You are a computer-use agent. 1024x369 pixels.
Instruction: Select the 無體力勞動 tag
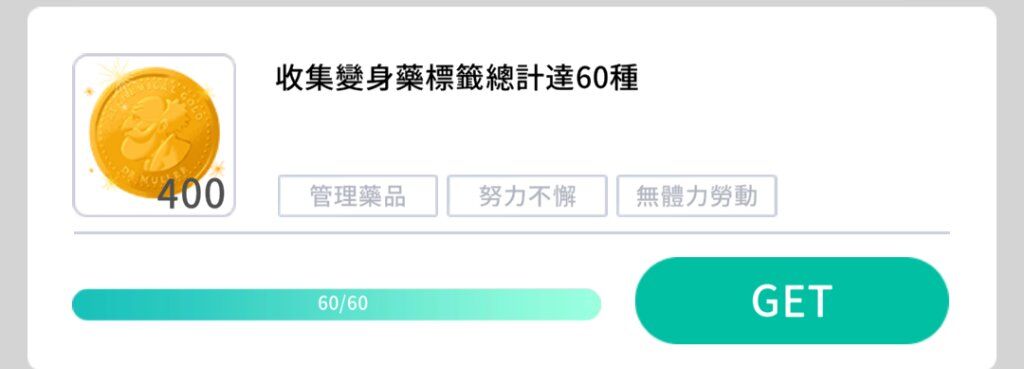(697, 196)
